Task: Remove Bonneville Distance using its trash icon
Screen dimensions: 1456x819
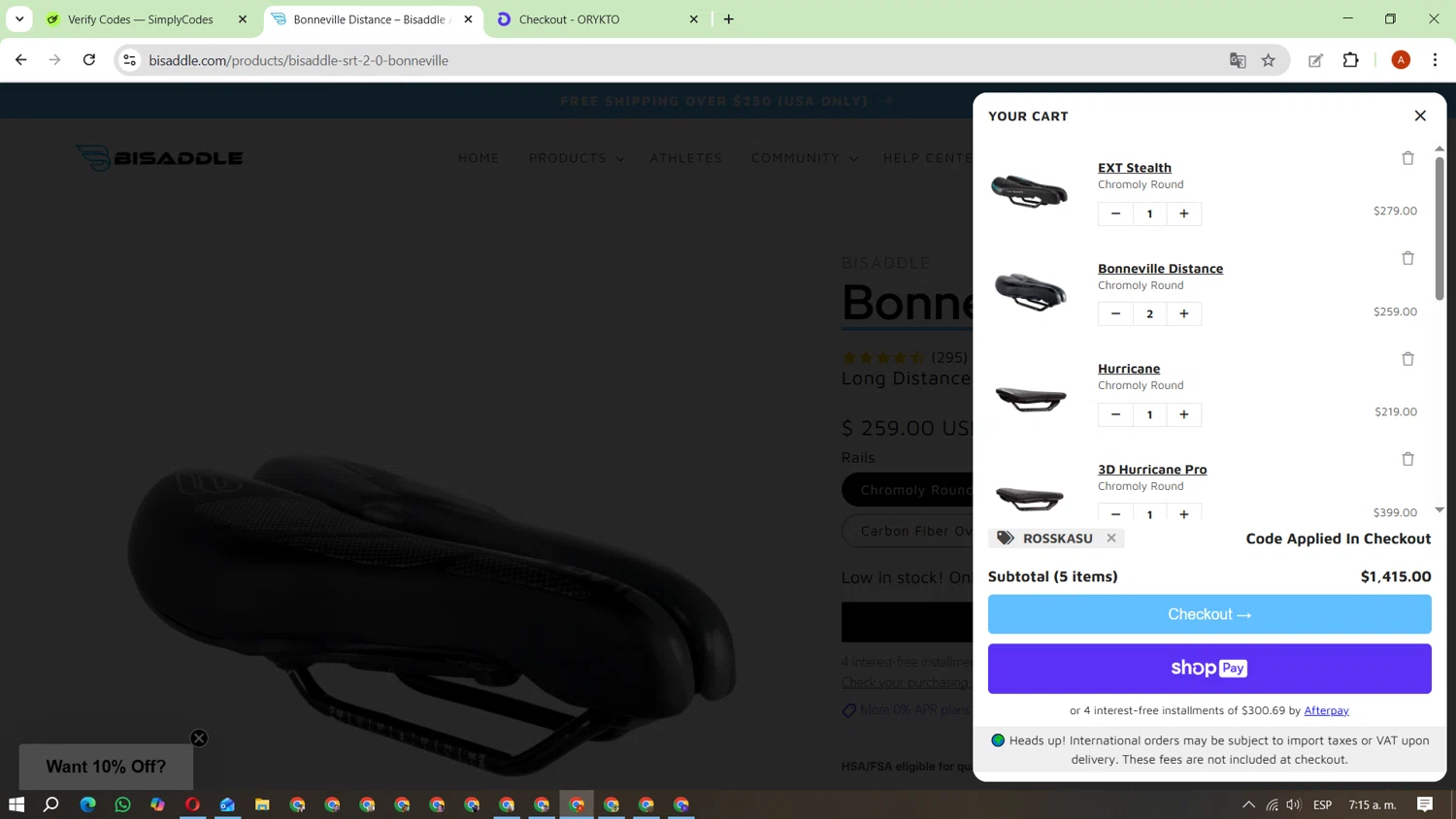Action: click(x=1407, y=258)
